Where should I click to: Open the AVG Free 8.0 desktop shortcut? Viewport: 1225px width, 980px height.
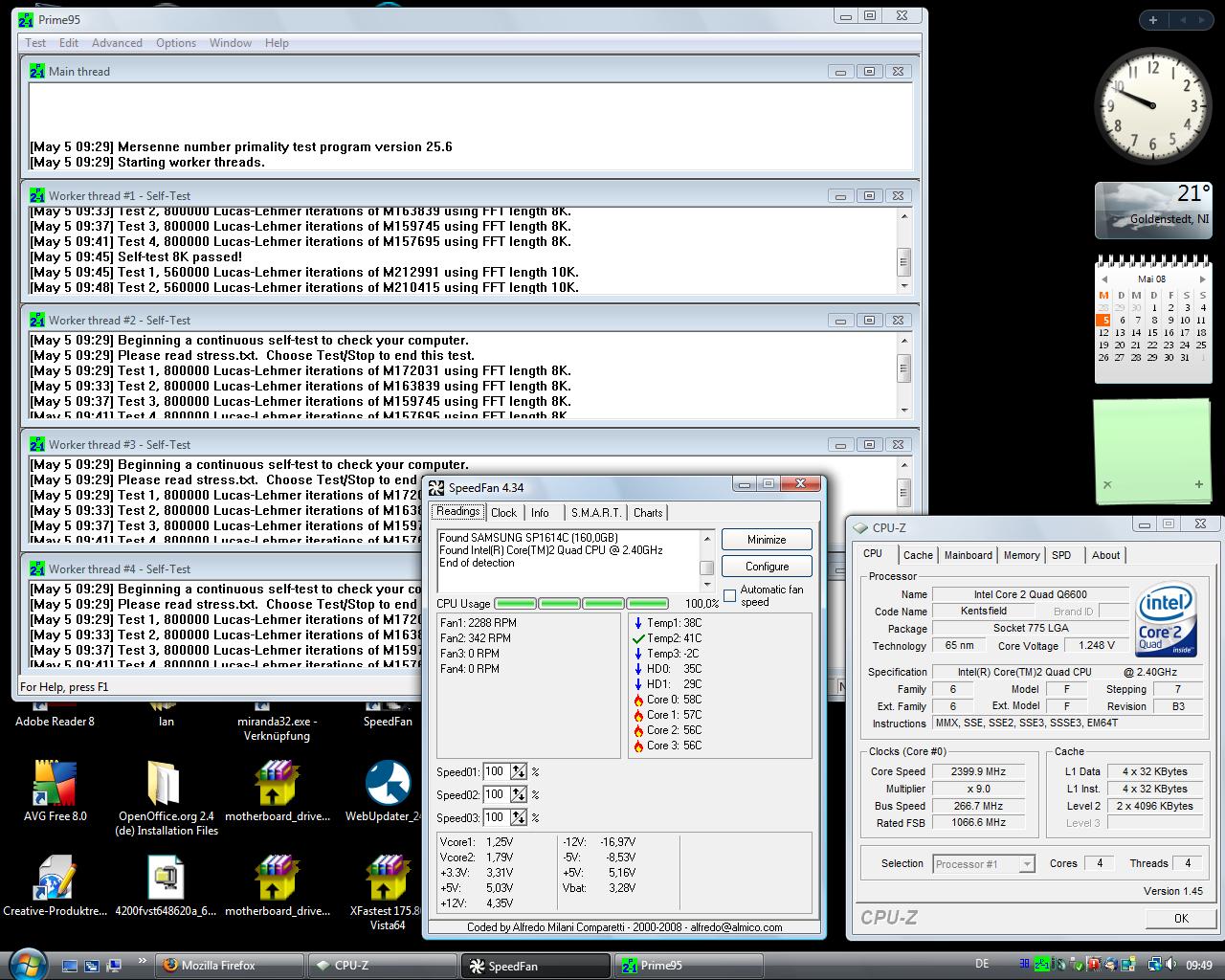(55, 791)
